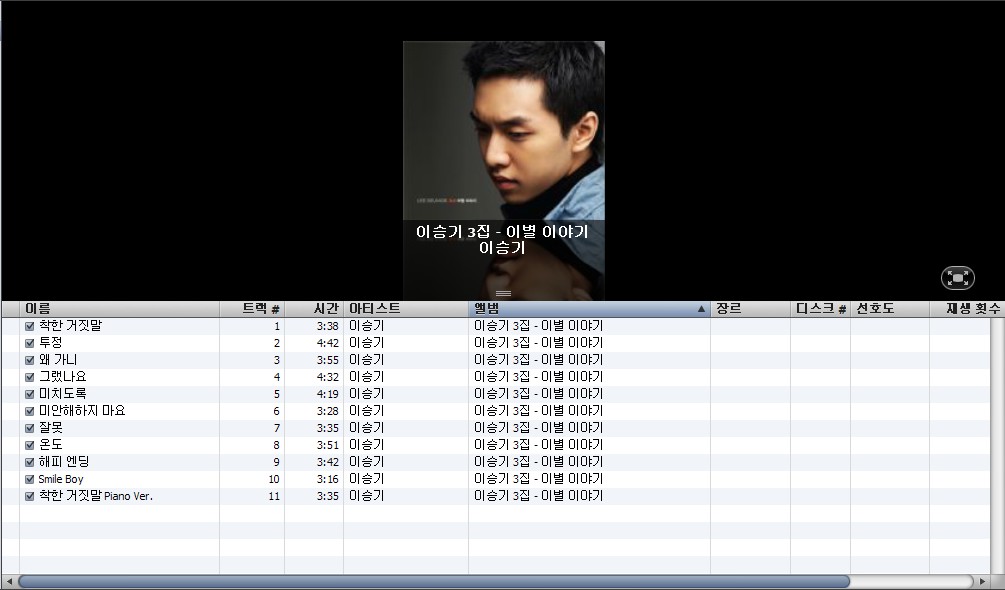Sort by the 디스크 # column header

(820, 309)
